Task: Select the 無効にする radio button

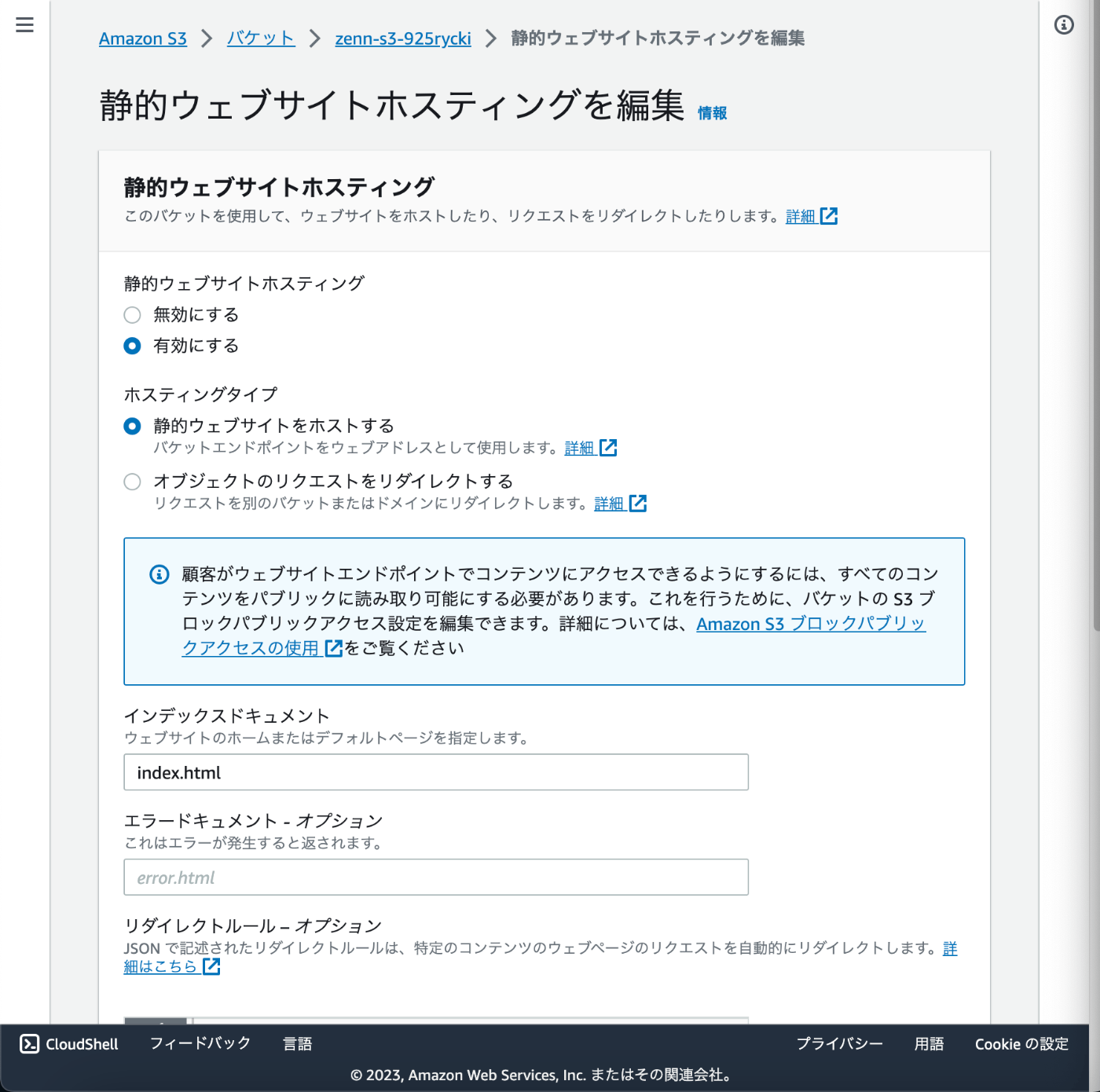Action: pyautogui.click(x=132, y=315)
